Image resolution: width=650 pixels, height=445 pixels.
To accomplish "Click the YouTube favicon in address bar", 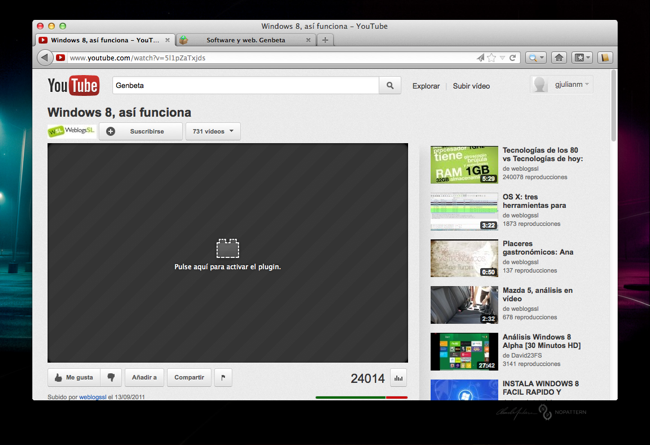I will 61,58.
